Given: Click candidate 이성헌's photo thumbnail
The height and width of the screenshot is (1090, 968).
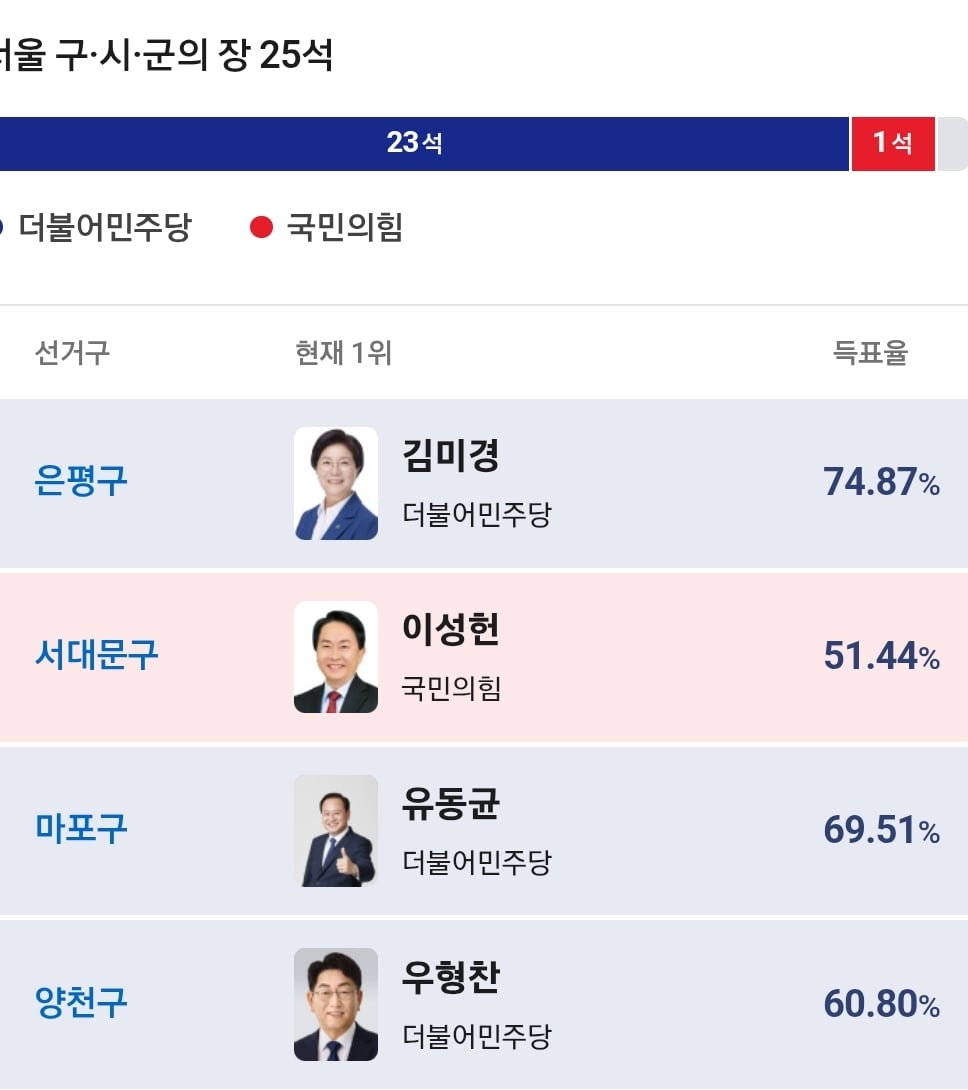Looking at the screenshot, I should pyautogui.click(x=336, y=657).
